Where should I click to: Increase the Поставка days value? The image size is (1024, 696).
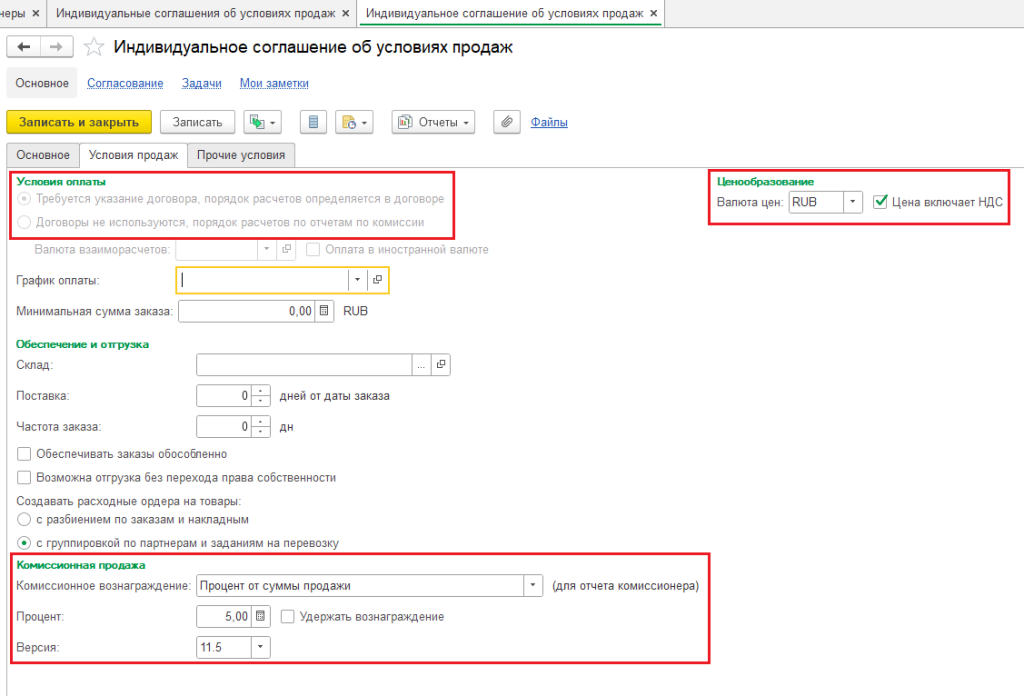click(x=261, y=391)
